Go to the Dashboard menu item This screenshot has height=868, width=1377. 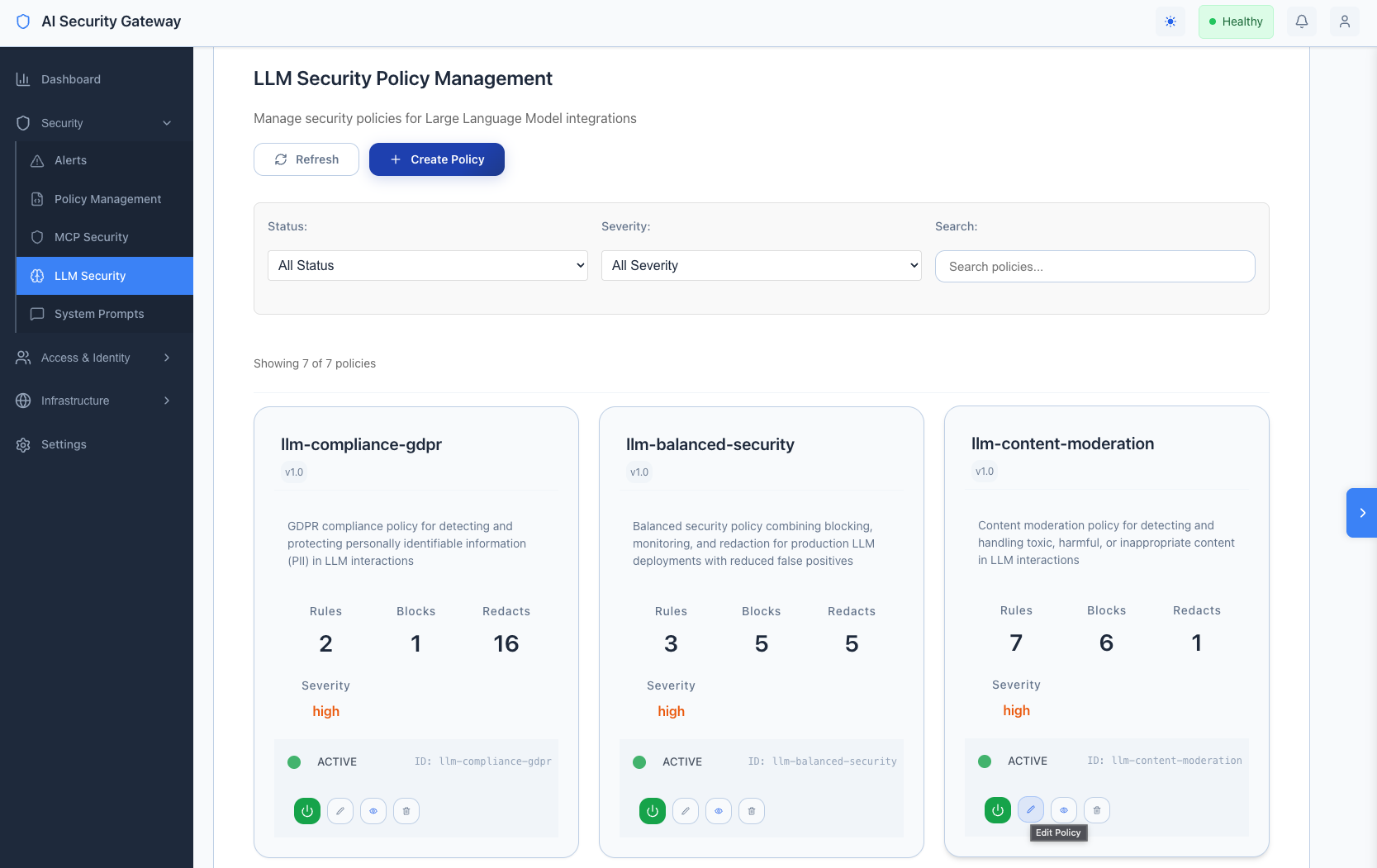point(70,79)
